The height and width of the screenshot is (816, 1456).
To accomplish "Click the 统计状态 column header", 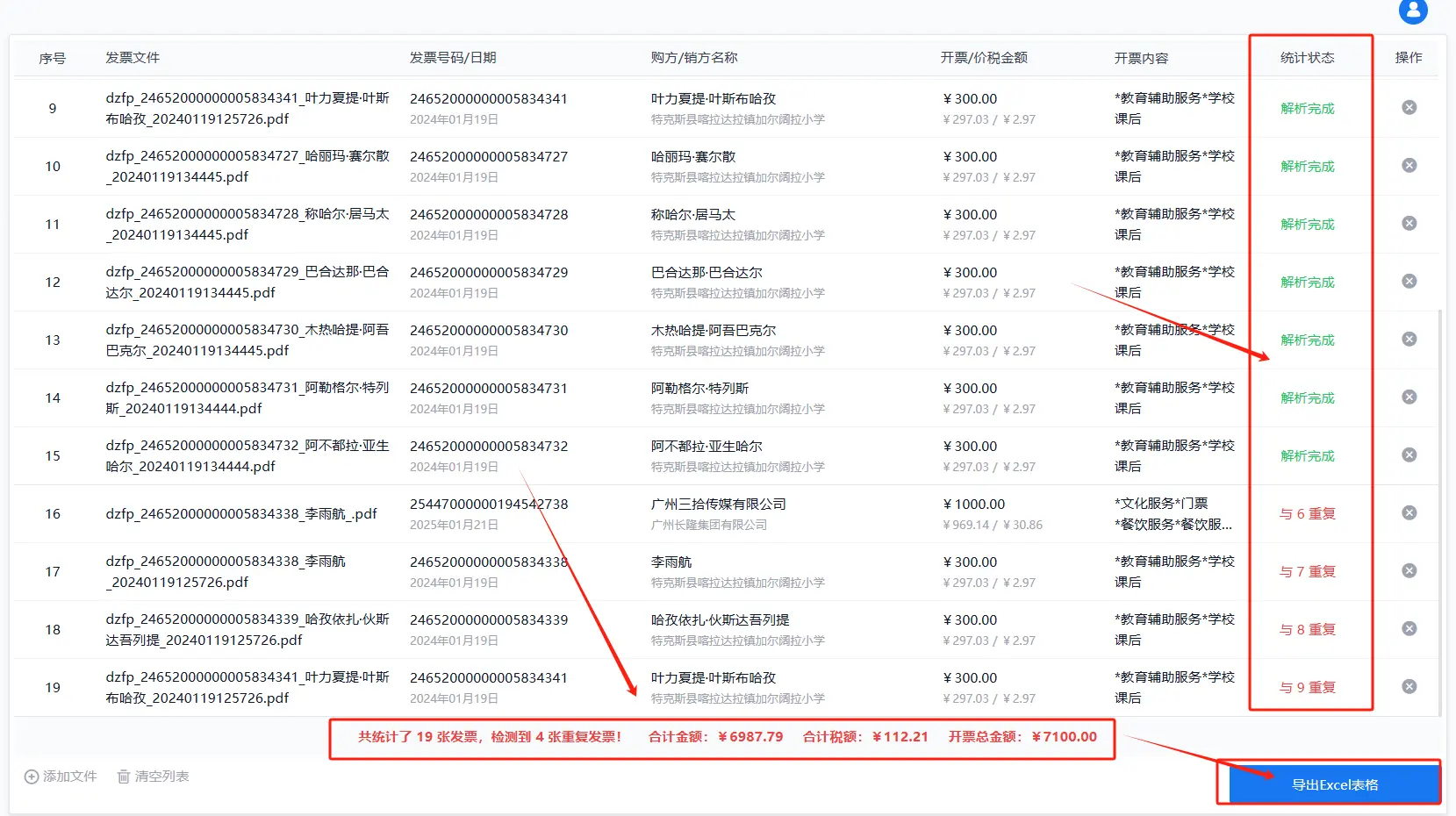I will coord(1307,58).
